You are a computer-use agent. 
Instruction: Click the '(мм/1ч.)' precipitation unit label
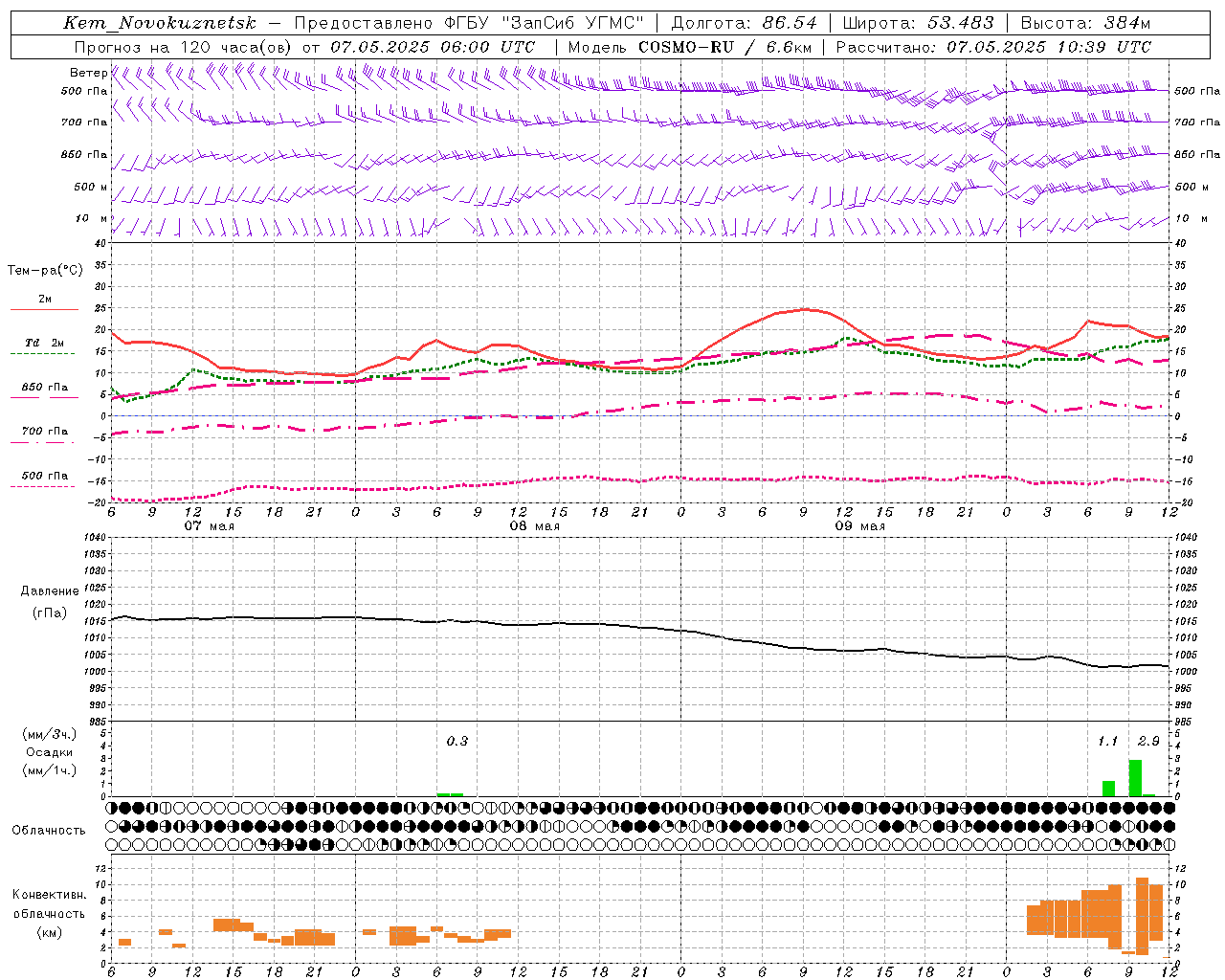click(50, 770)
